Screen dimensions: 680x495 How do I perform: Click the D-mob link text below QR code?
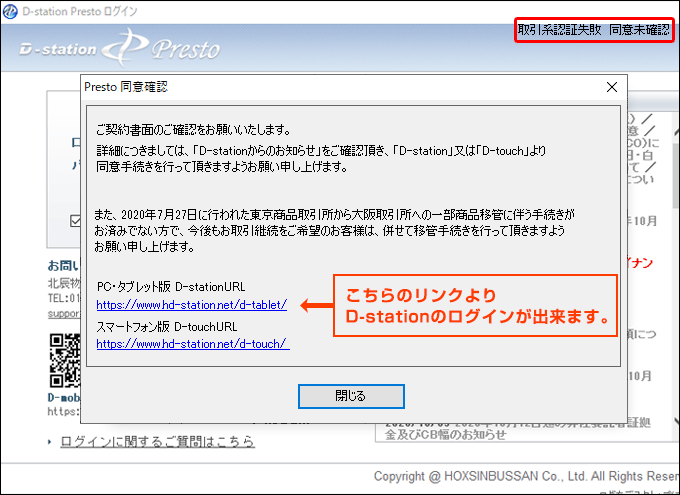coord(65,397)
